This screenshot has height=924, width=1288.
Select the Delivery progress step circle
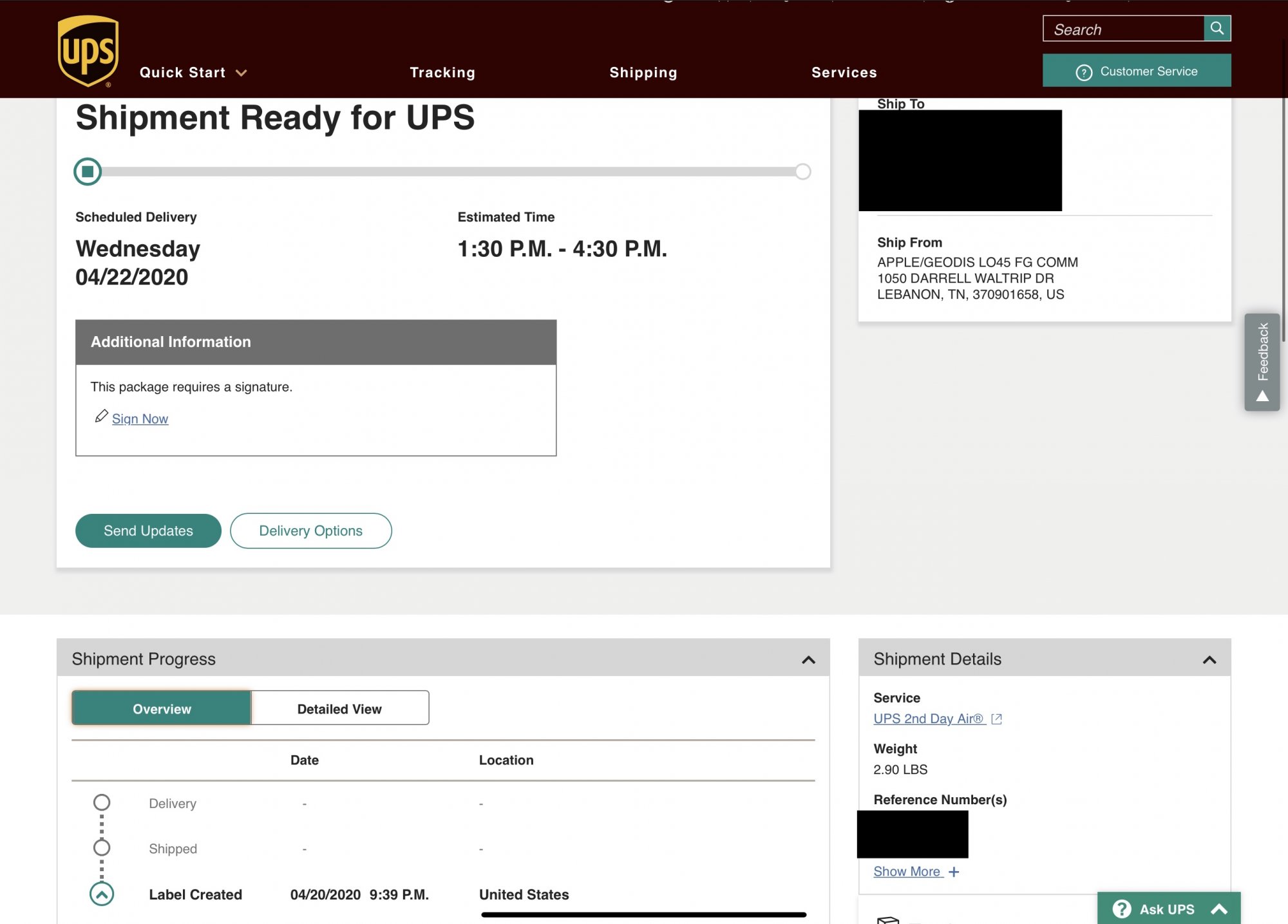coord(102,802)
